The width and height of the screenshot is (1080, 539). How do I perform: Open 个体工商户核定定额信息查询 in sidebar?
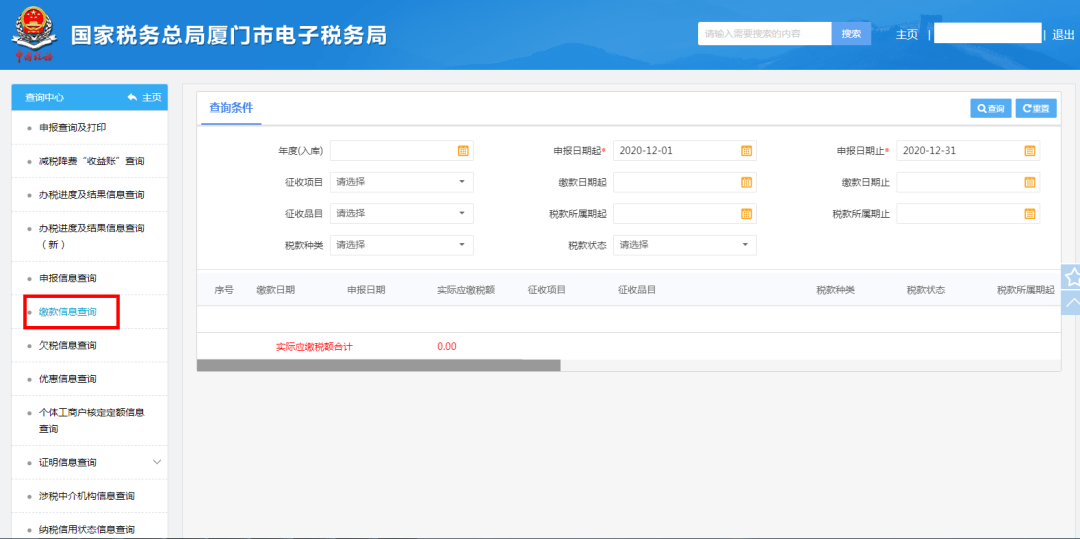90,421
